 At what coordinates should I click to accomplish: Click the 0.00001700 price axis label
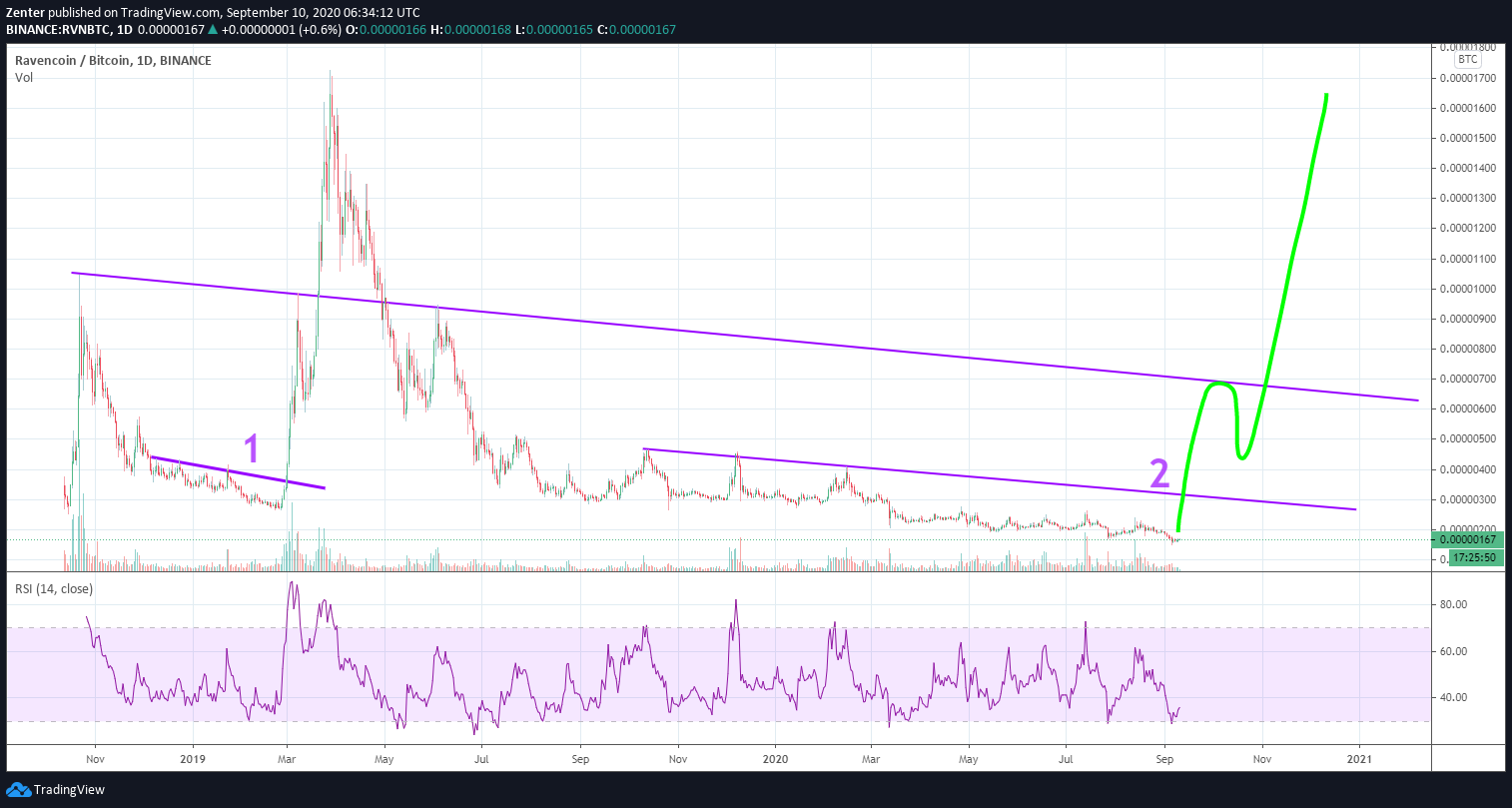point(1467,78)
